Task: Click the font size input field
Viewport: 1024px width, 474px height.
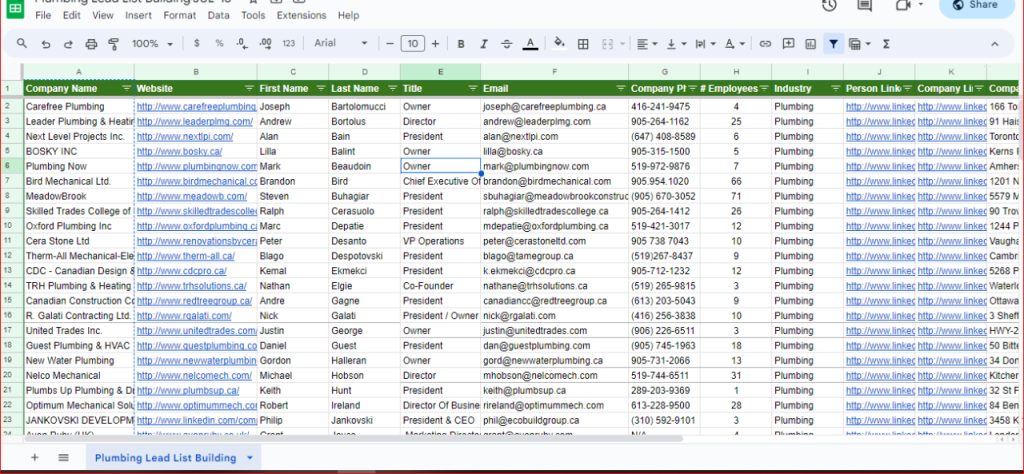Action: 412,44
